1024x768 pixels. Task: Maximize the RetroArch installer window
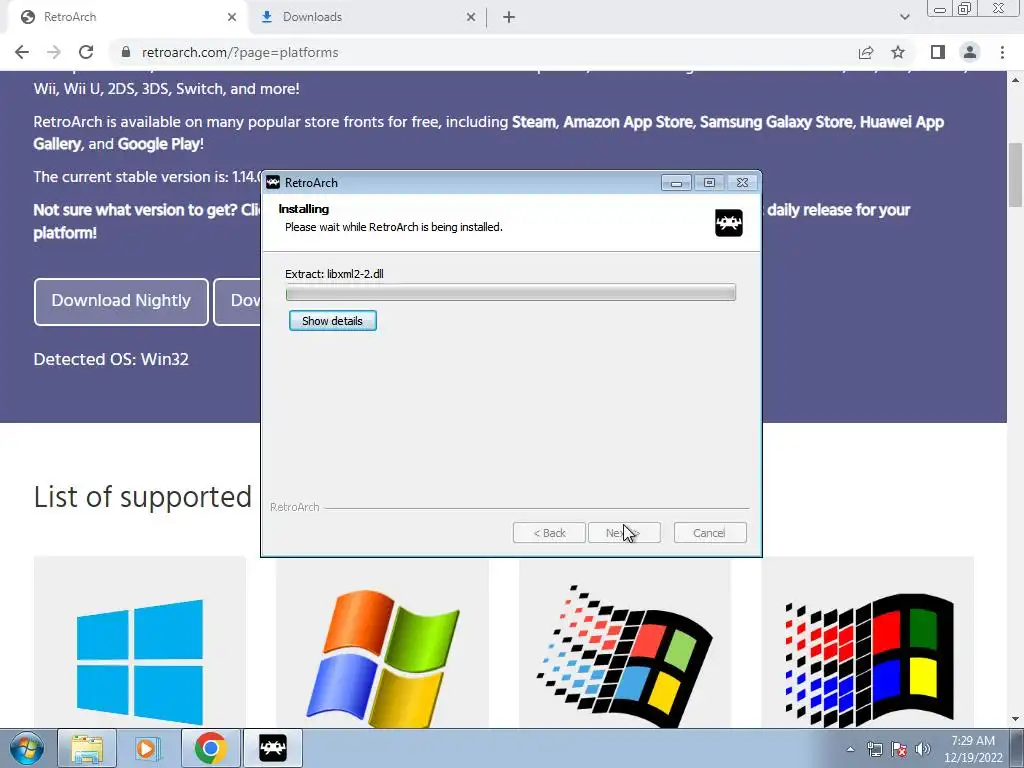(x=709, y=183)
